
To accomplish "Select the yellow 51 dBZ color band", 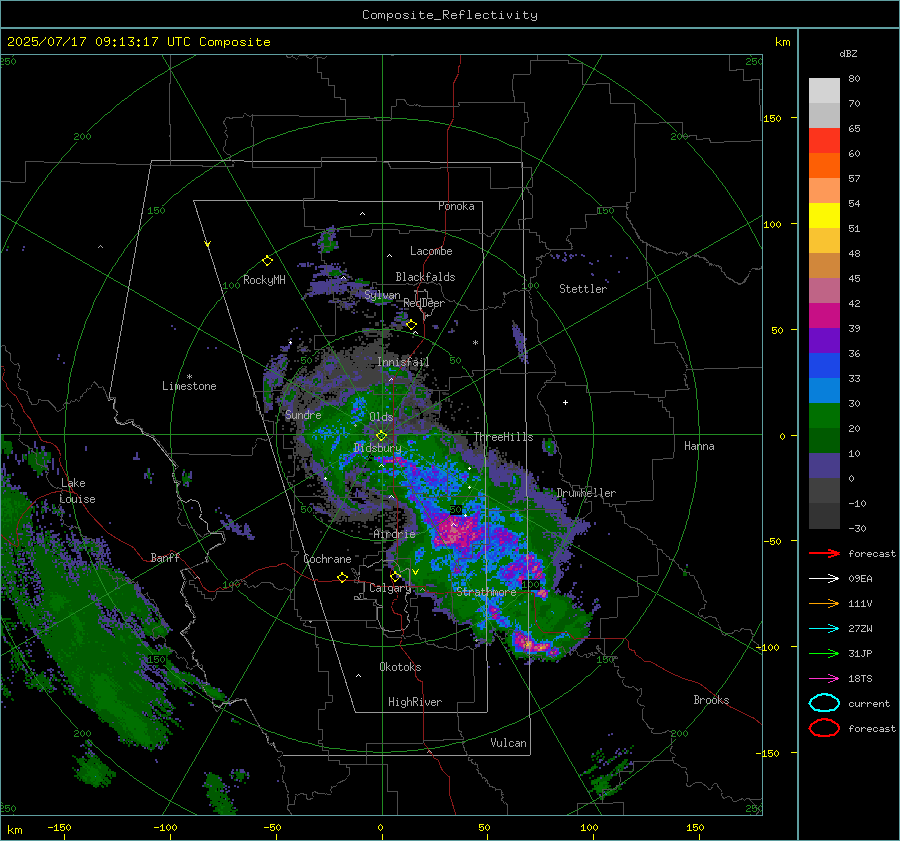I will (x=824, y=216).
